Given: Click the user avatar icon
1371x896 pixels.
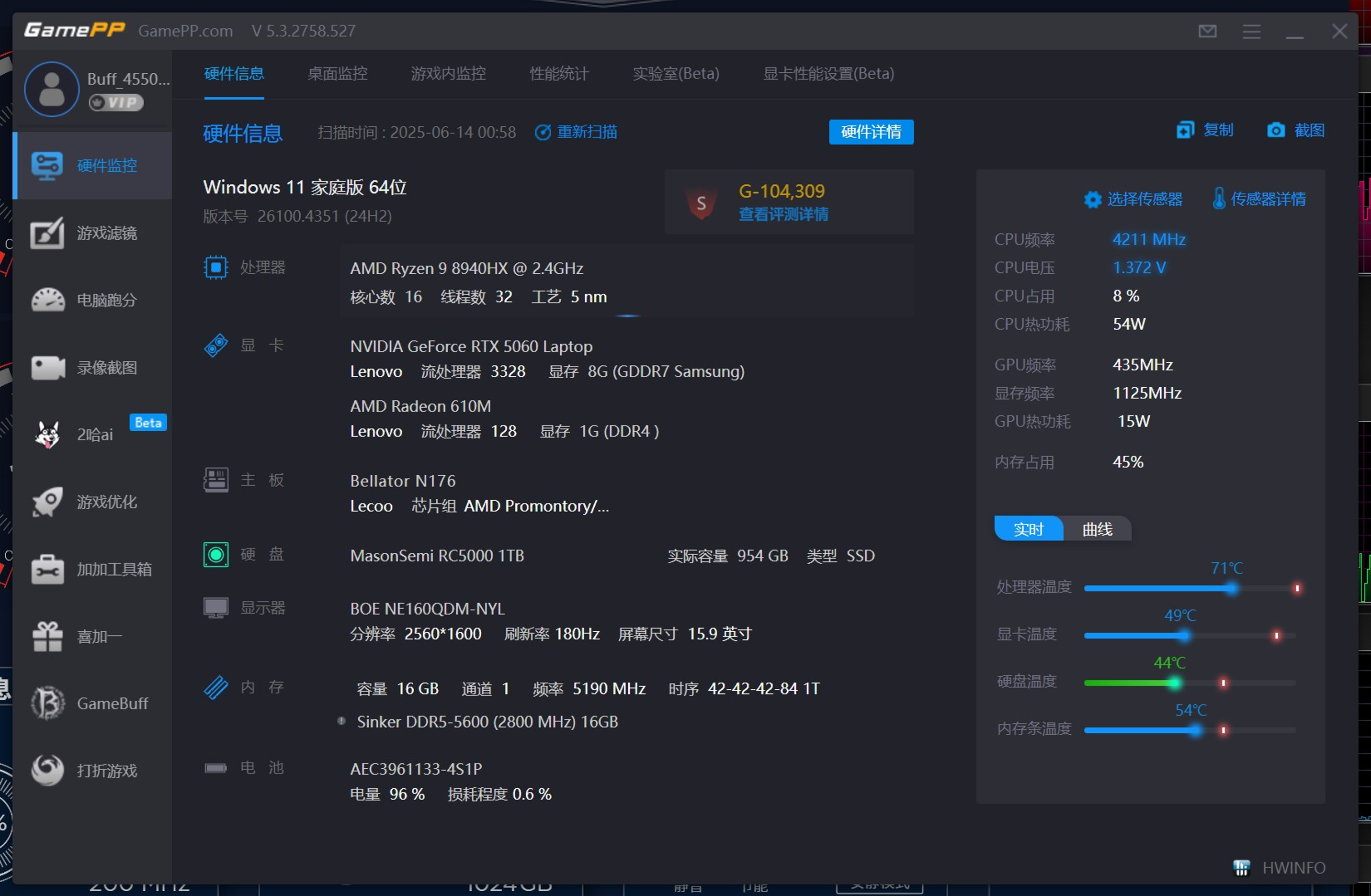Looking at the screenshot, I should pyautogui.click(x=52, y=89).
